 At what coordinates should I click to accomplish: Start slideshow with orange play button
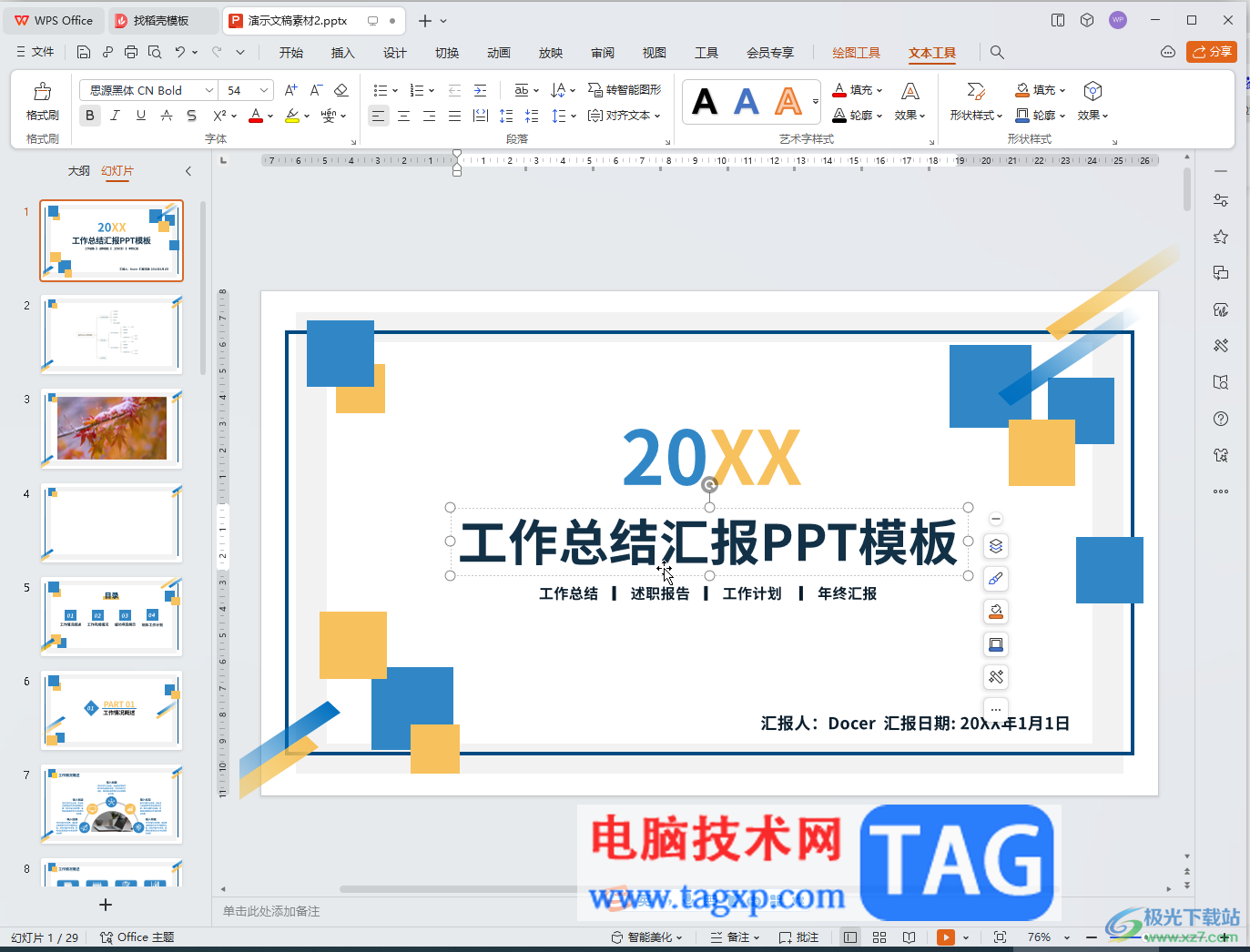coord(946,937)
